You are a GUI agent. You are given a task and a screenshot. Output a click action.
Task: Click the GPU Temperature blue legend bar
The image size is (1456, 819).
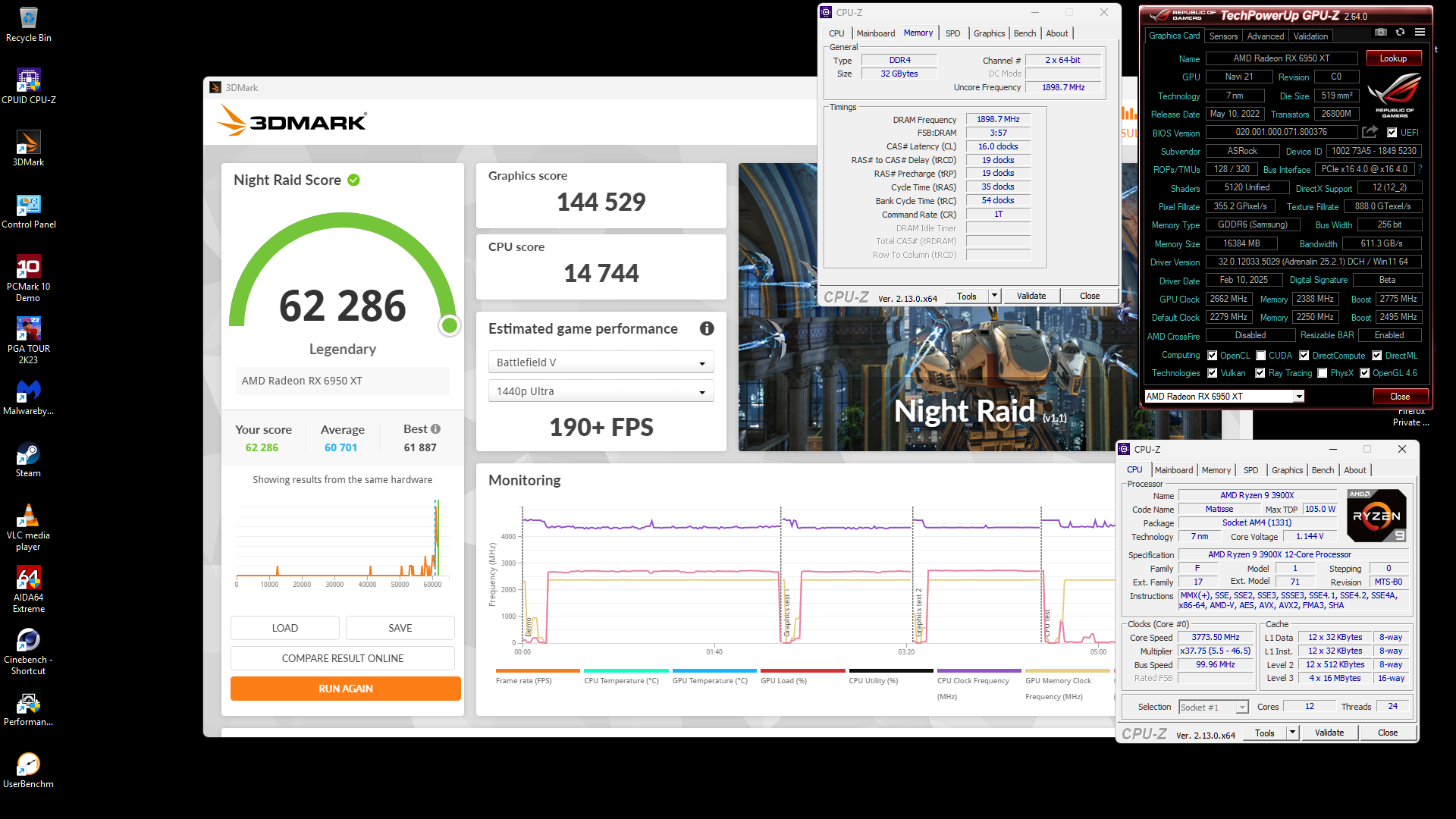tap(714, 671)
